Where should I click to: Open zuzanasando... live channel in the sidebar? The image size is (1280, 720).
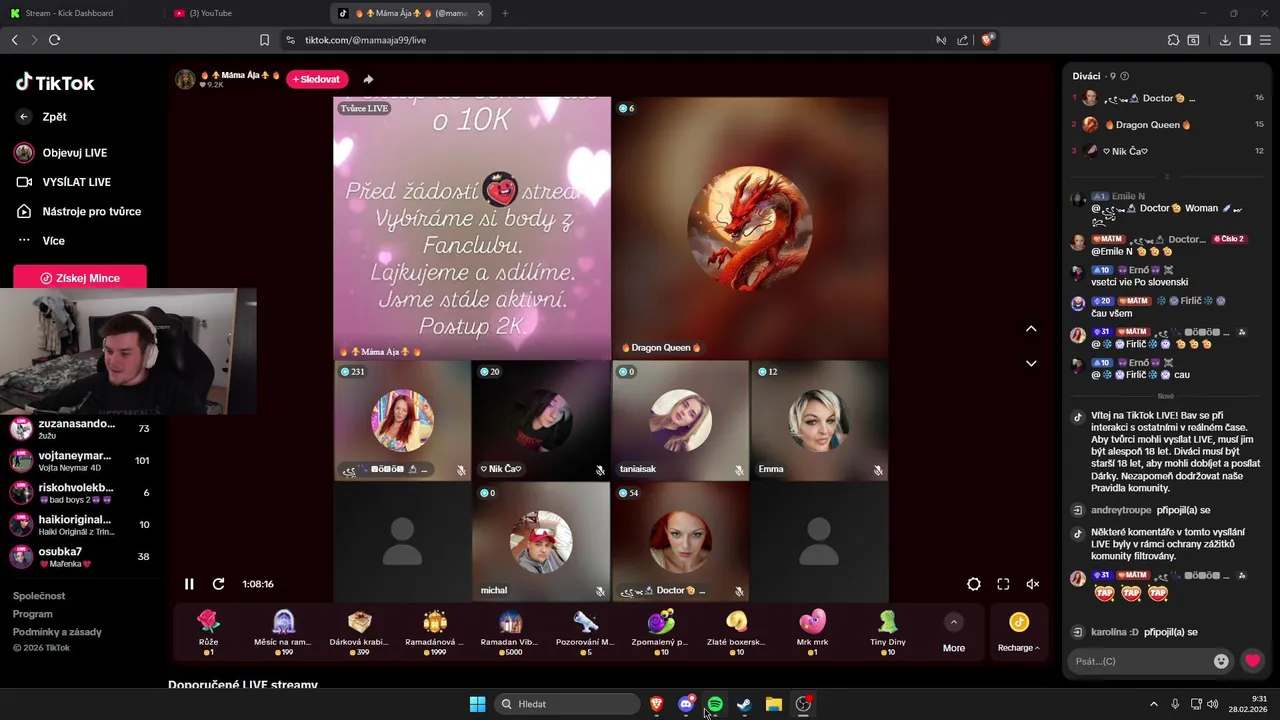[81, 429]
